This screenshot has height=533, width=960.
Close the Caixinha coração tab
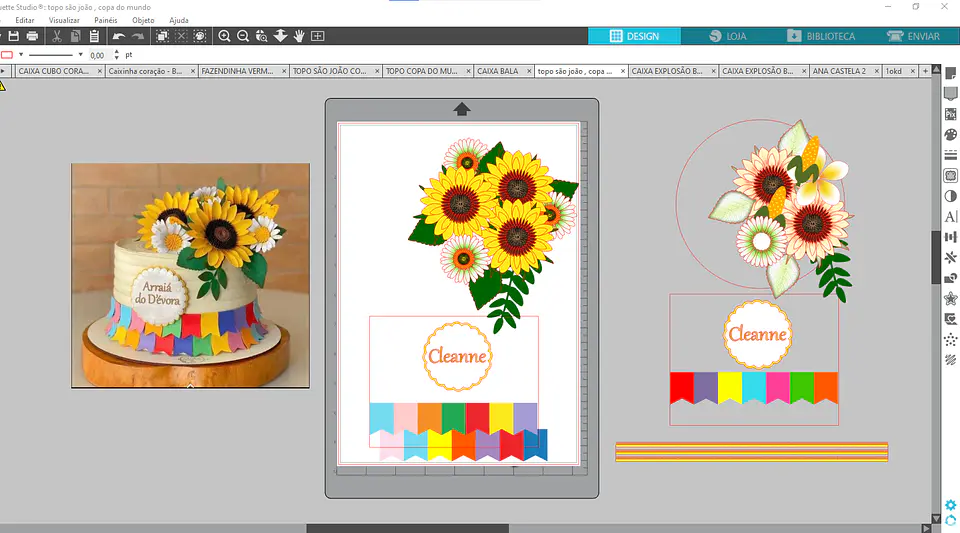[193, 72]
